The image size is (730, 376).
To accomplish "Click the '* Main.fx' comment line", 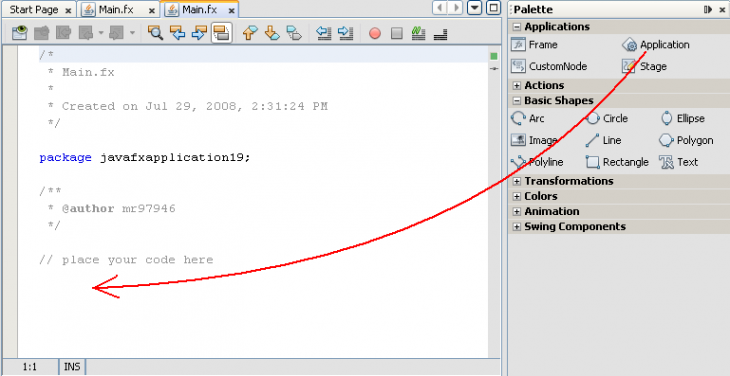I will click(x=81, y=73).
